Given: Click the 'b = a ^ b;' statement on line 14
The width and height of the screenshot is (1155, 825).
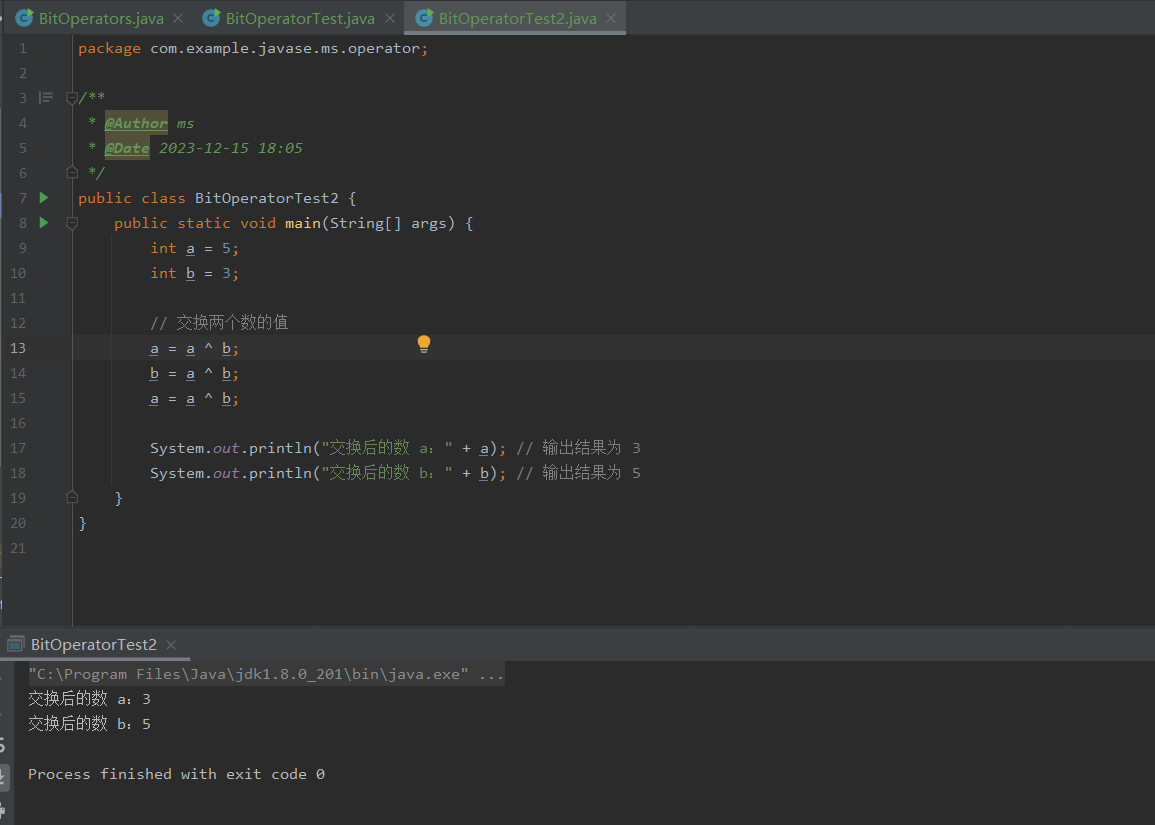Looking at the screenshot, I should click(194, 373).
